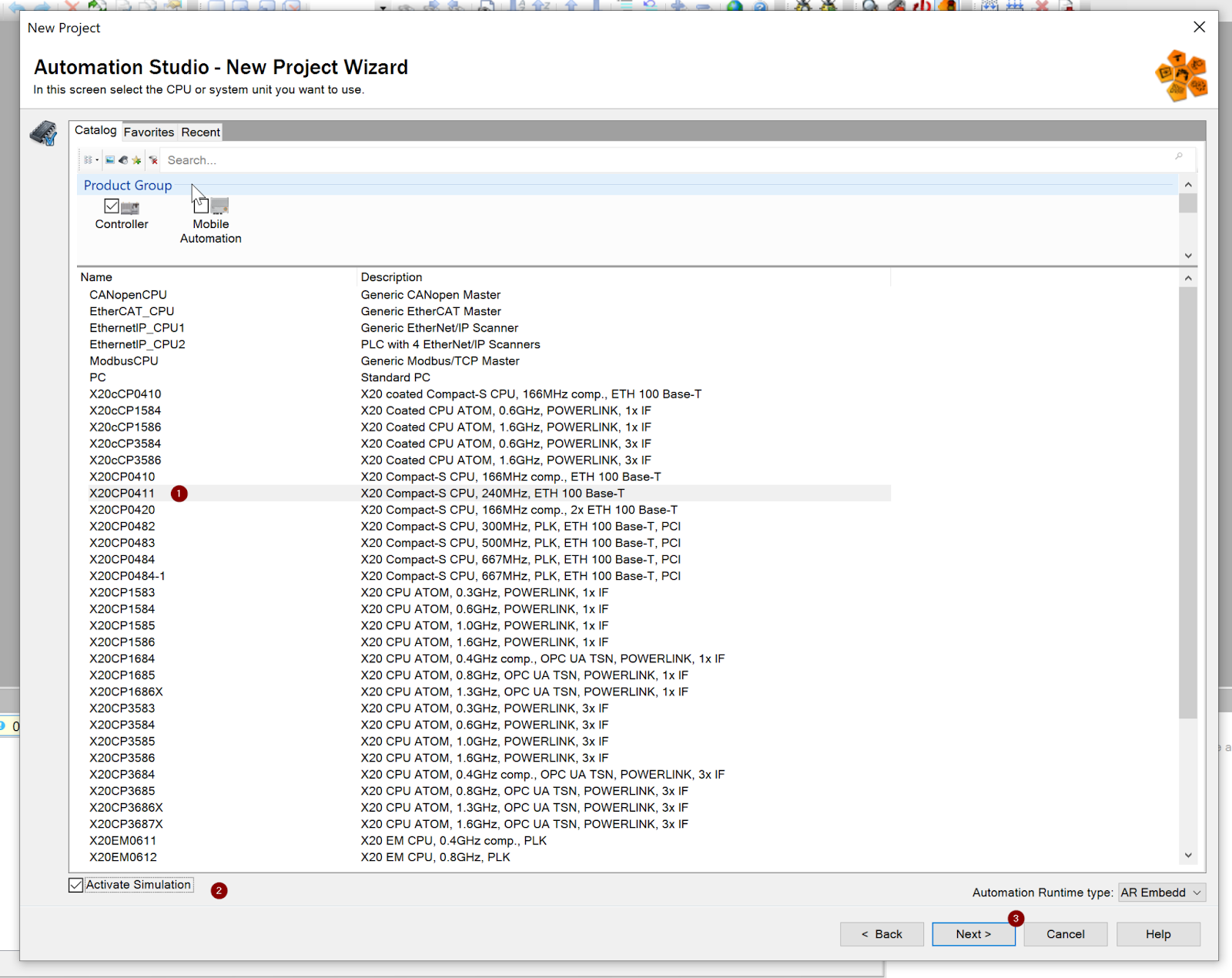Switch to the Recent tab
The height and width of the screenshot is (978, 1232).
coord(200,132)
